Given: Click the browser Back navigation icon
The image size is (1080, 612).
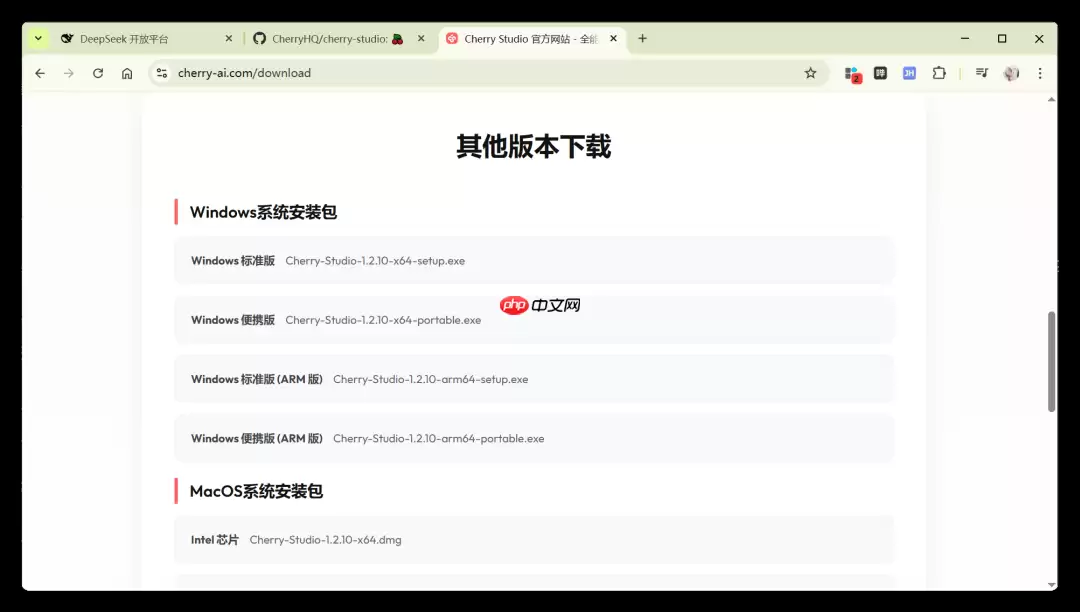Looking at the screenshot, I should click(x=39, y=72).
